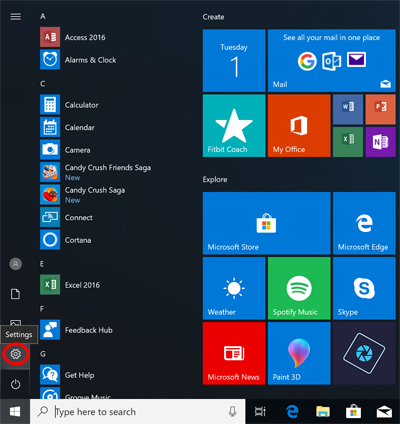Click the letter E section header

click(42, 264)
